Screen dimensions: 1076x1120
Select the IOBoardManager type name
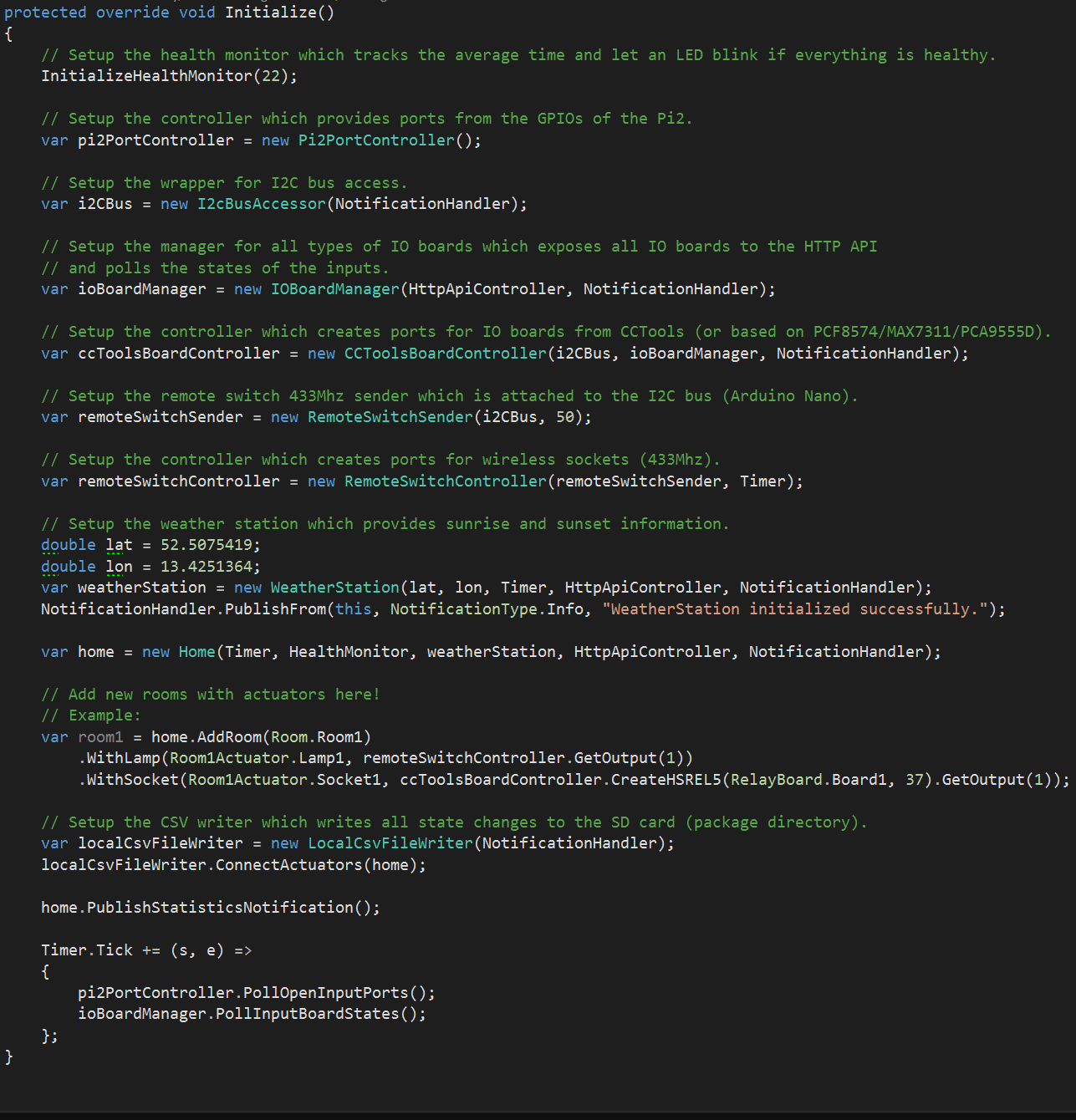[x=334, y=288]
